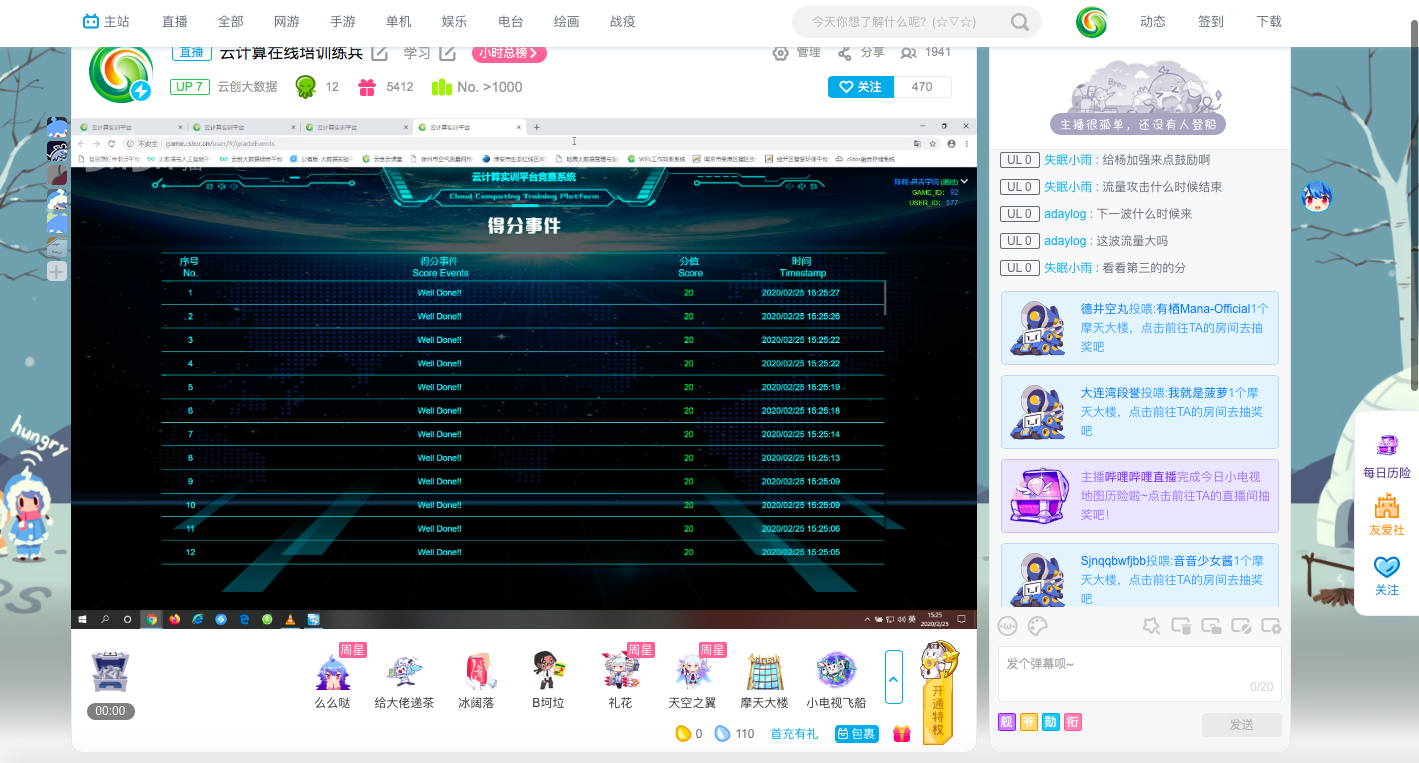1419x763 pixels.
Task: Toggle the 关注 follow button
Action: (861, 87)
